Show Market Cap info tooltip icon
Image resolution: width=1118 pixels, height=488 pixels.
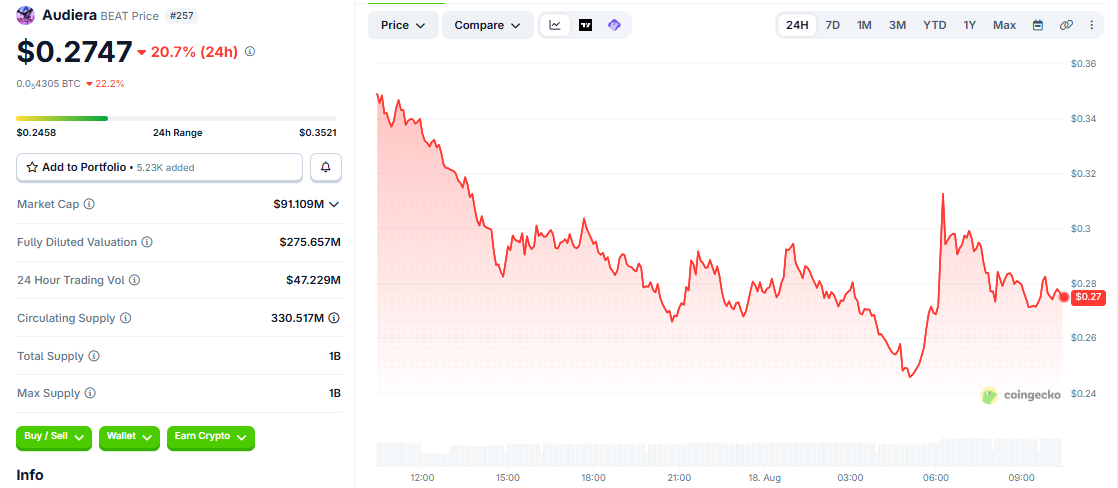[89, 204]
